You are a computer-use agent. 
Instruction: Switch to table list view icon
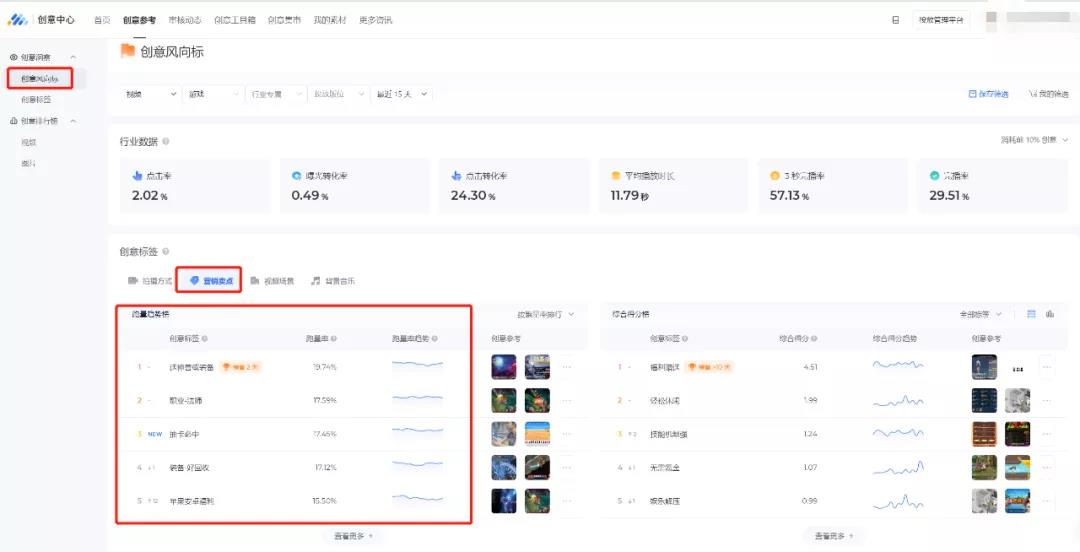(1031, 314)
